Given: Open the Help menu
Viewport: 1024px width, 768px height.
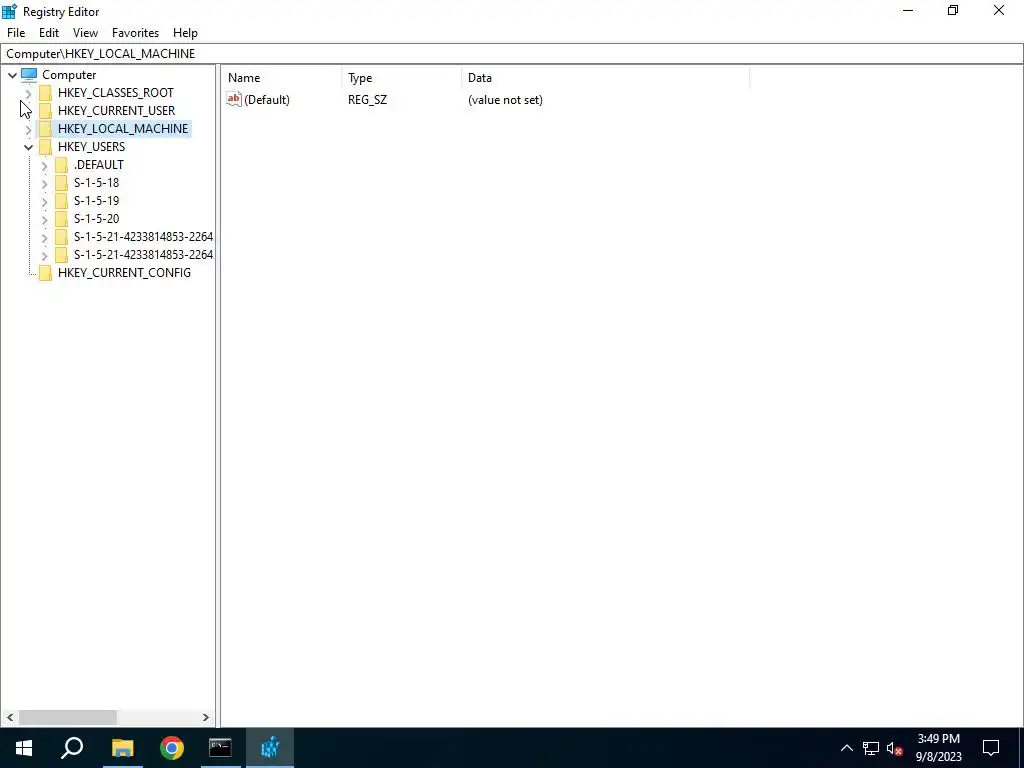Looking at the screenshot, I should pyautogui.click(x=185, y=33).
